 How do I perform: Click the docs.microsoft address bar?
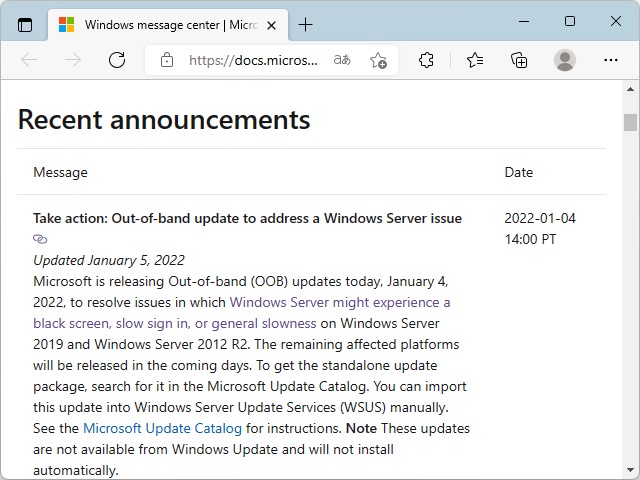point(253,60)
